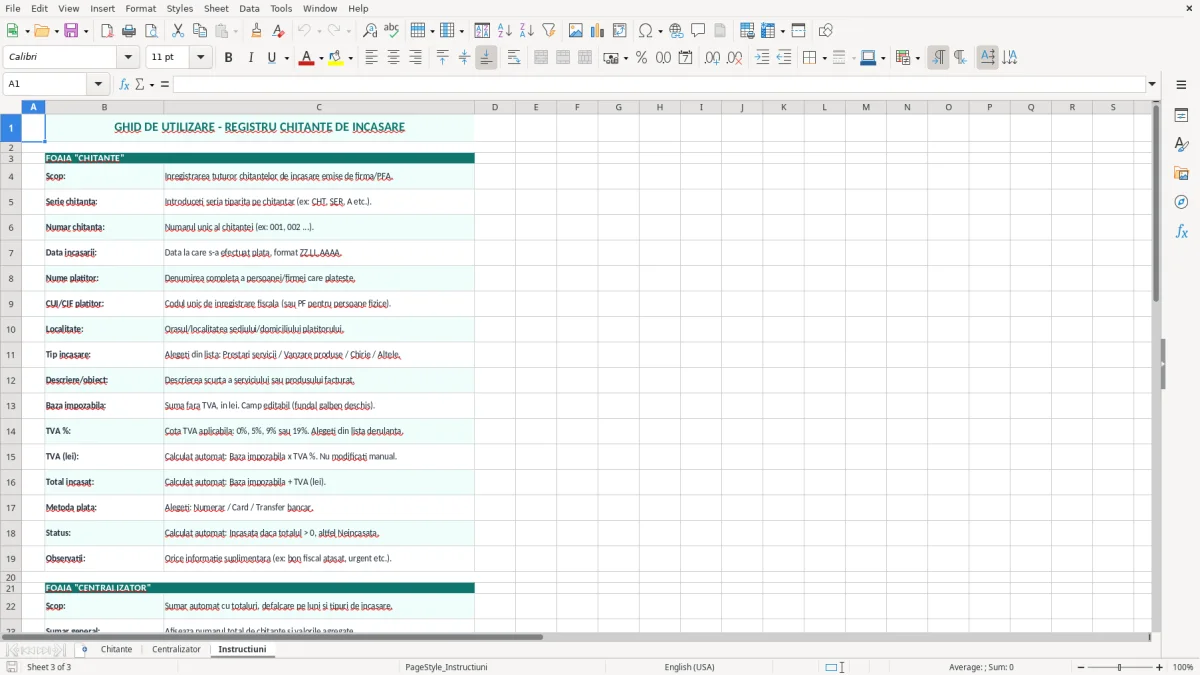Toggle Underline formatting

tap(271, 58)
